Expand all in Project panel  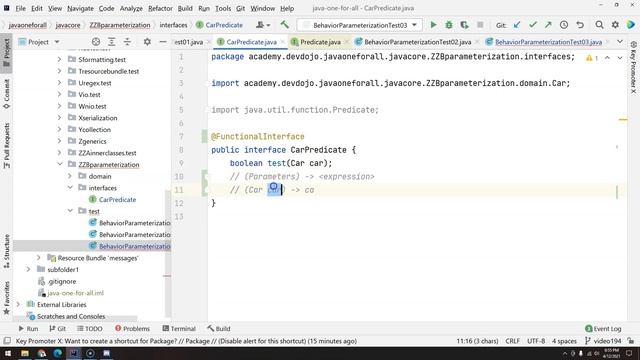111,42
